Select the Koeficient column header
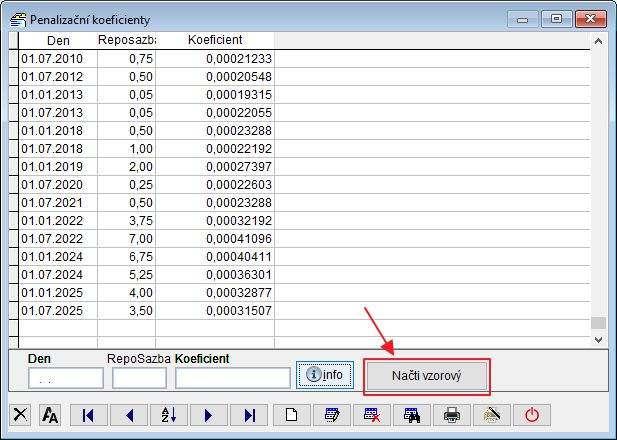The image size is (617, 440). [215, 41]
